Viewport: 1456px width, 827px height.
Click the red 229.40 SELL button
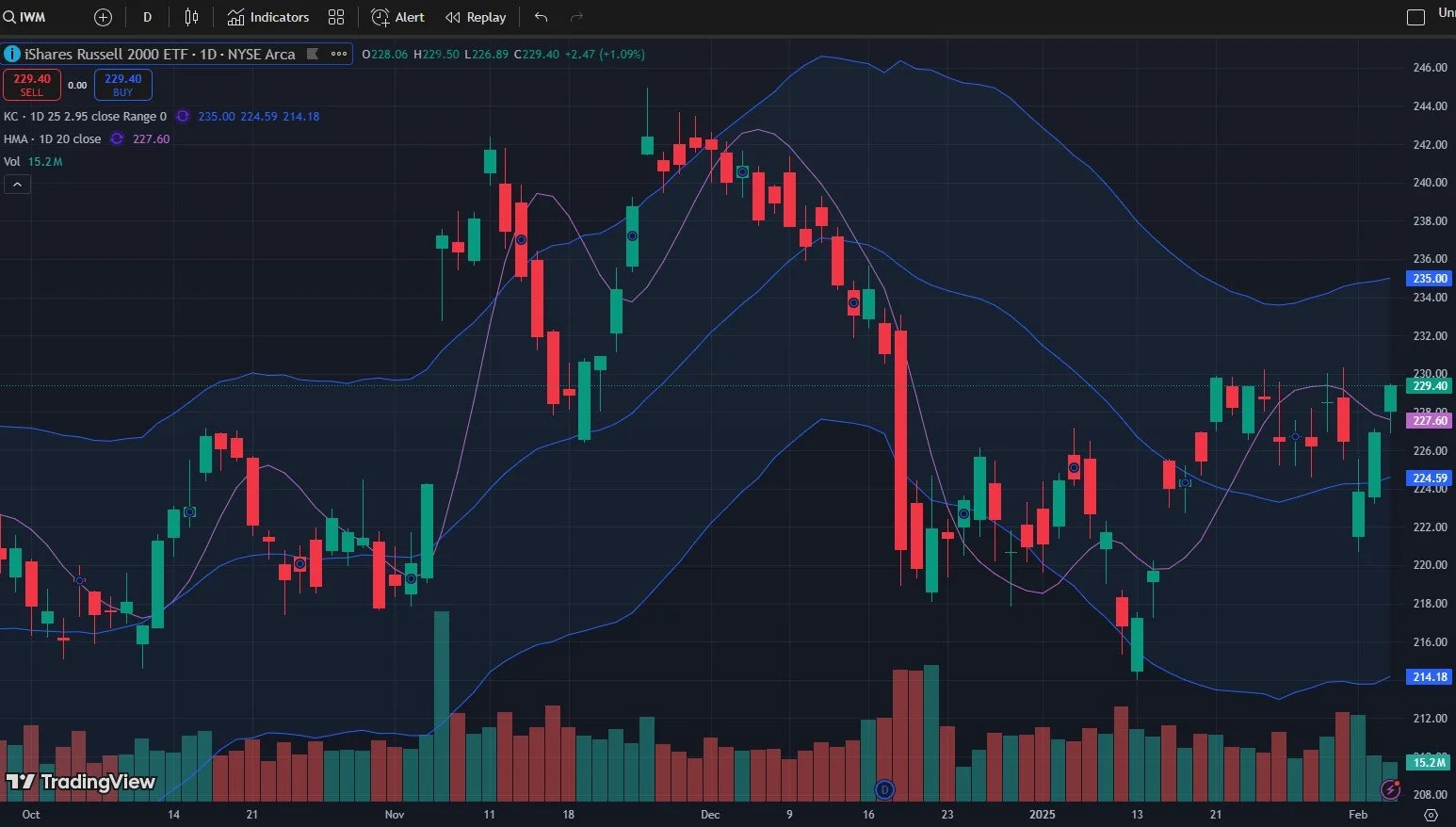pos(32,85)
